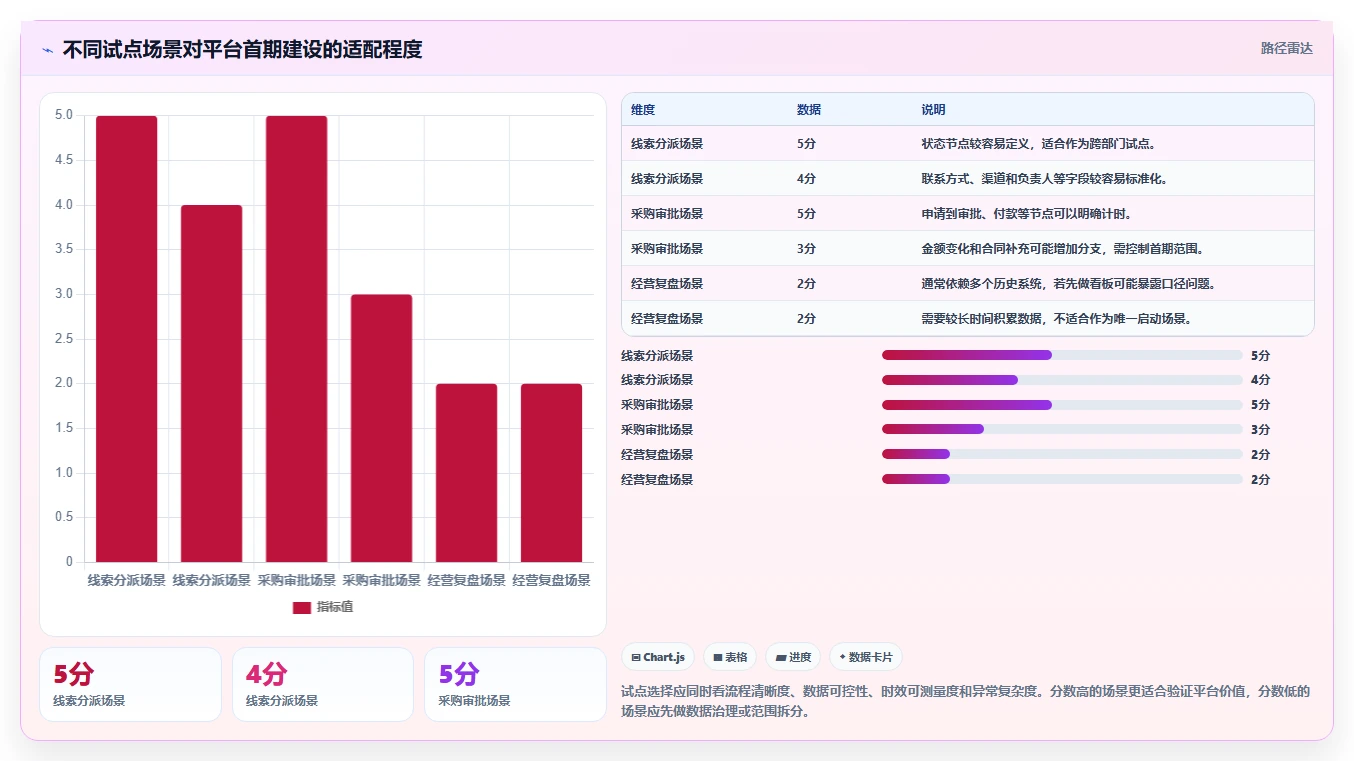The width and height of the screenshot is (1354, 761).
Task: Select the Chart.js tag chip
Action: (x=658, y=657)
